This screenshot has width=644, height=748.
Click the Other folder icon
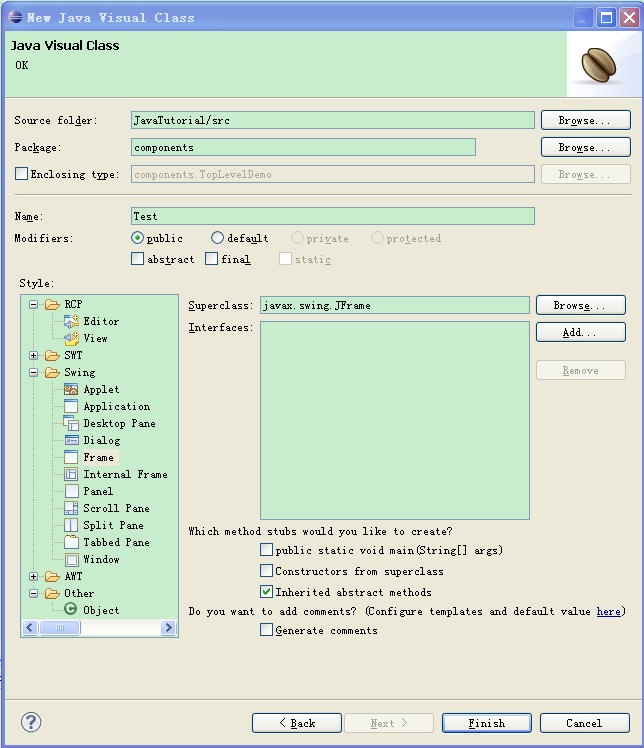pyautogui.click(x=52, y=593)
